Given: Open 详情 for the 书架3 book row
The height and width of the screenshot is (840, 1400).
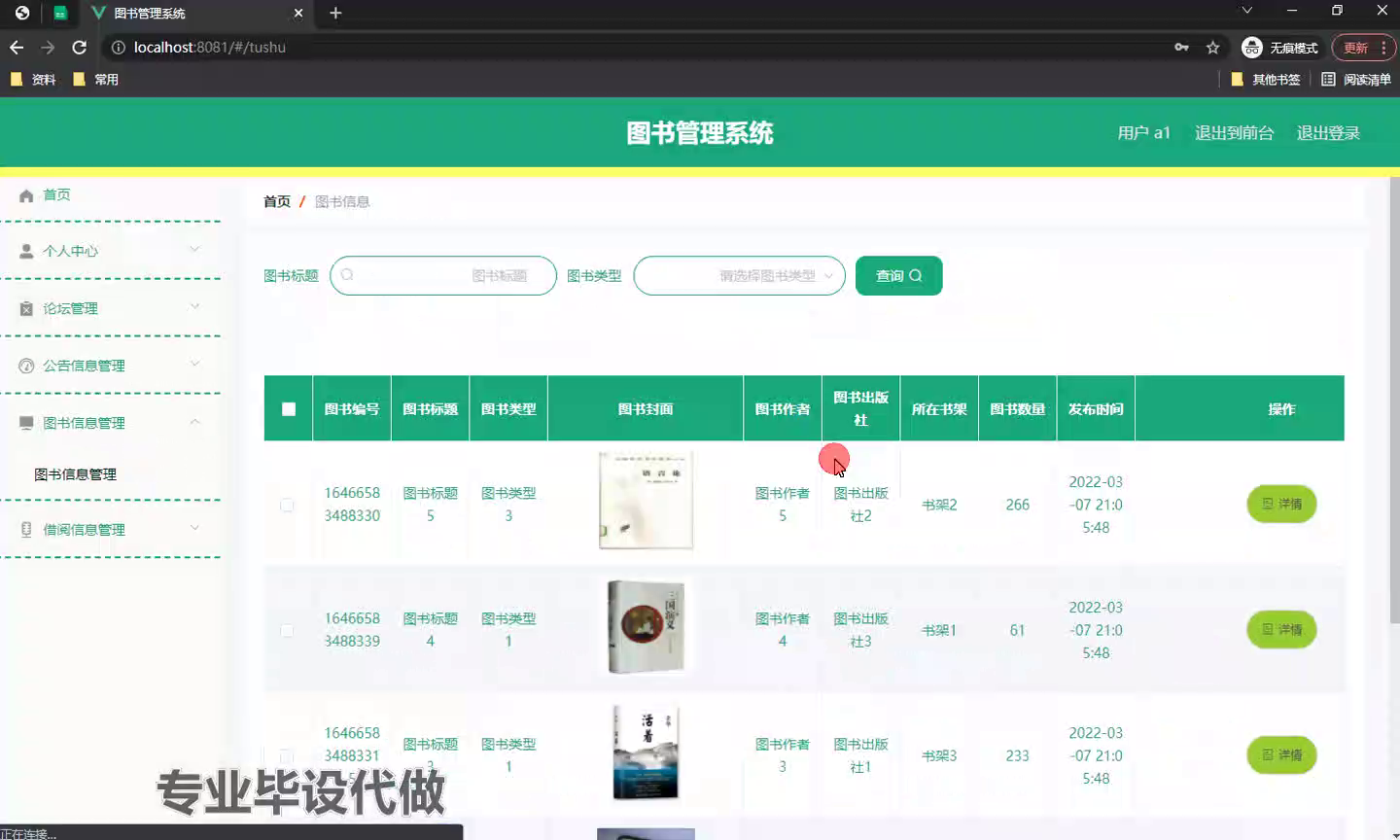Looking at the screenshot, I should [1281, 755].
